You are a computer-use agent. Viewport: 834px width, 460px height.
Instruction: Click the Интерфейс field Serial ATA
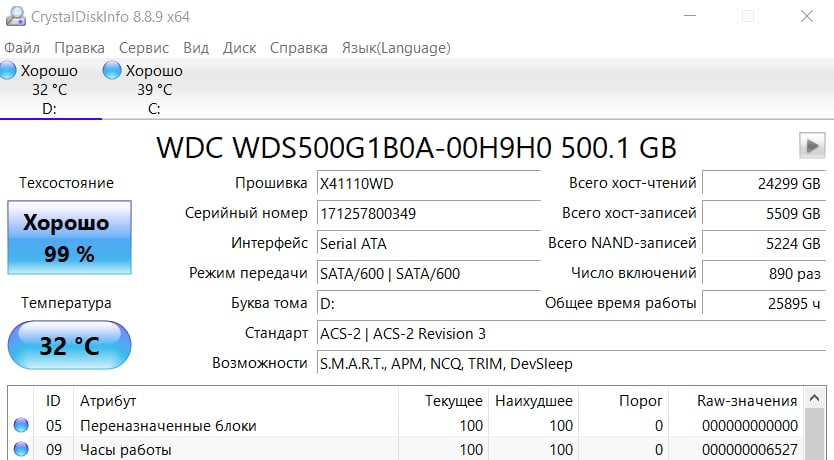429,244
